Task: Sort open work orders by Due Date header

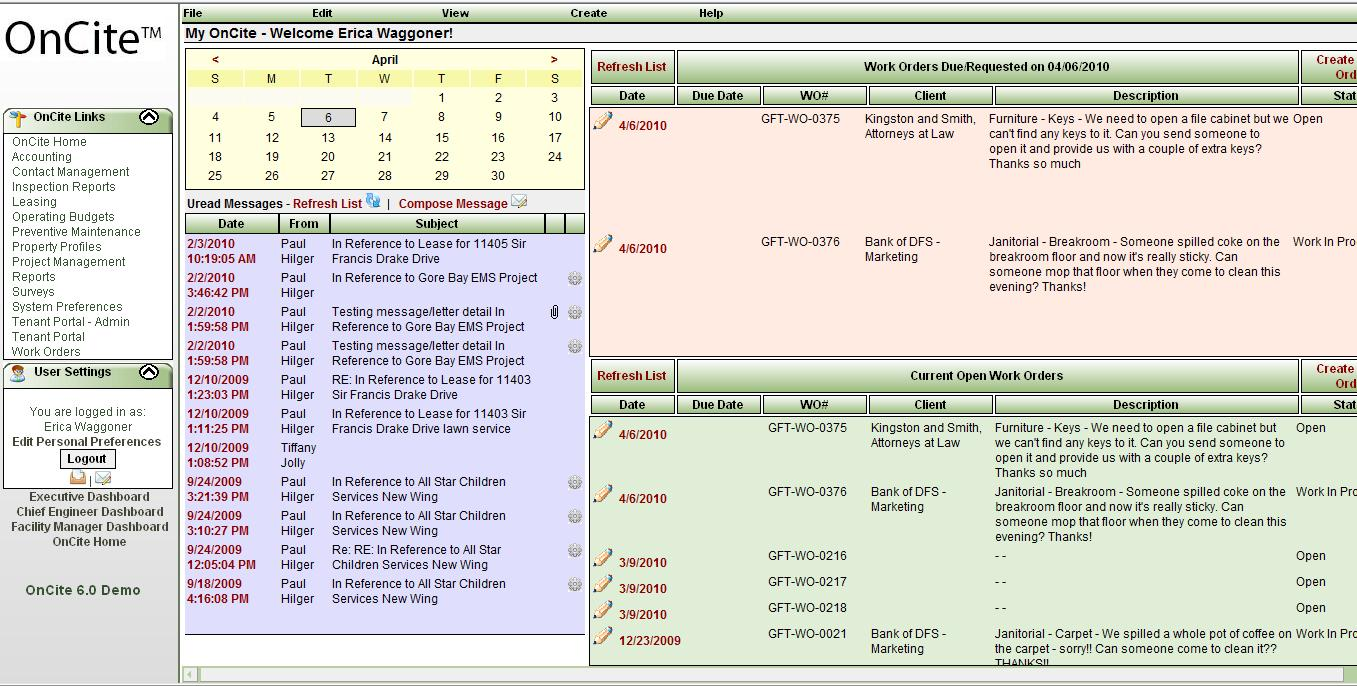Action: click(718, 405)
